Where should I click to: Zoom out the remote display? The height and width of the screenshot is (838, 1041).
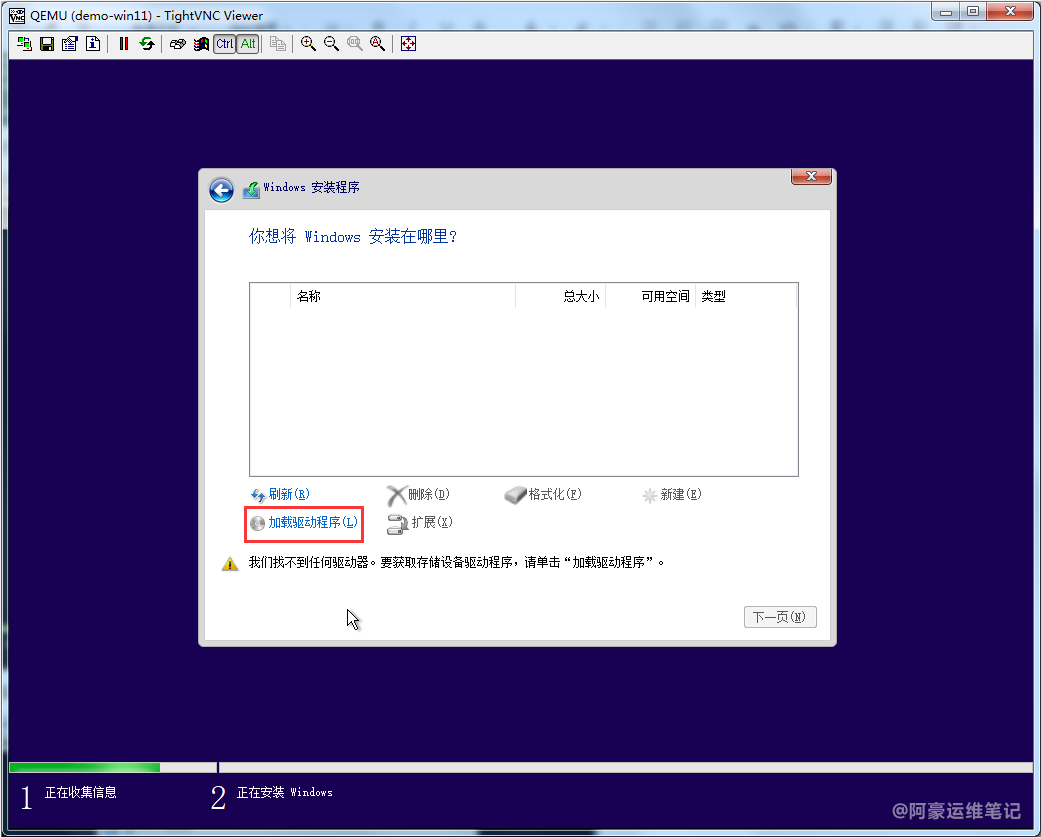(331, 44)
